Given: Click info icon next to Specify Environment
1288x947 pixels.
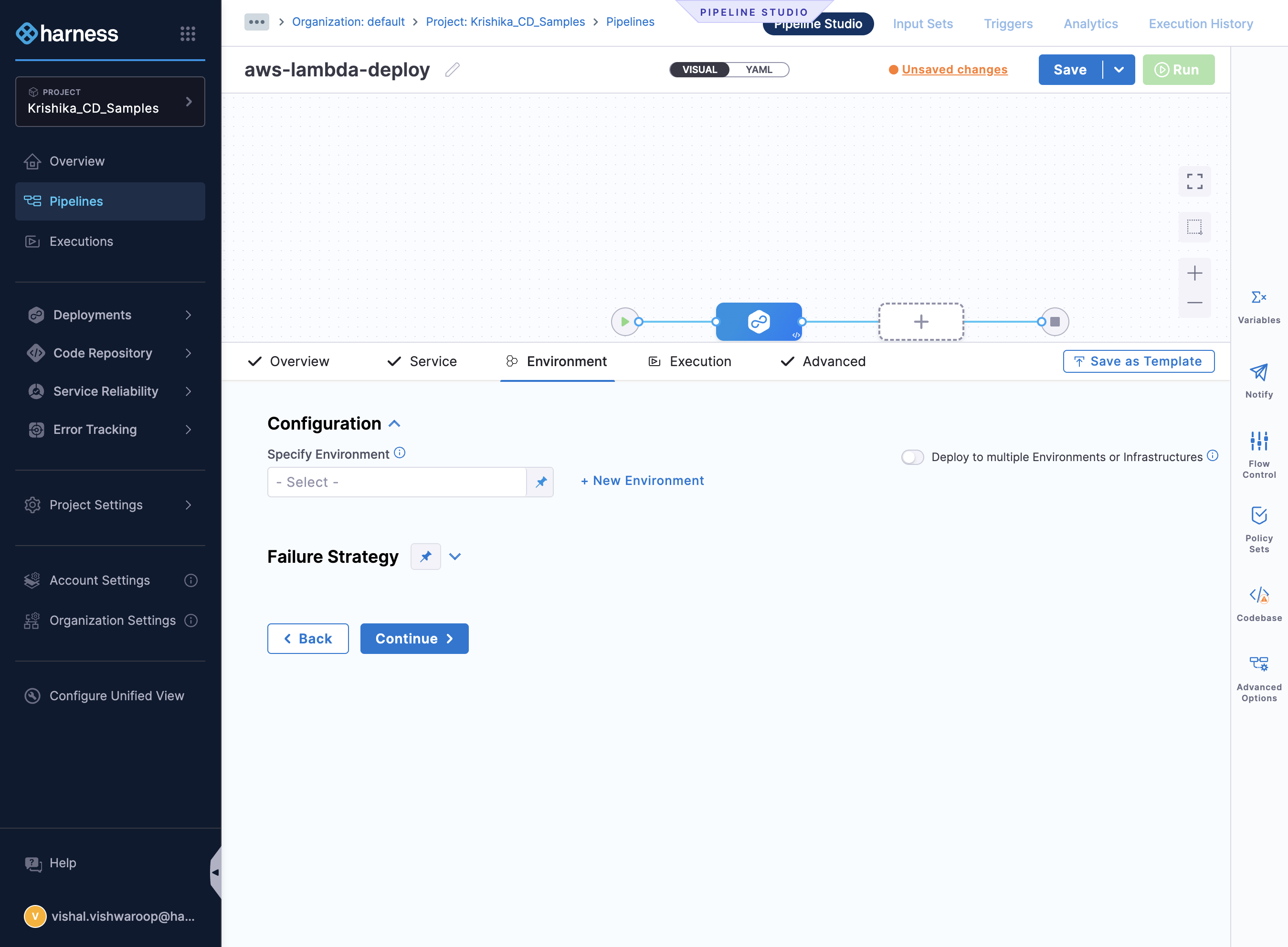Looking at the screenshot, I should 400,453.
